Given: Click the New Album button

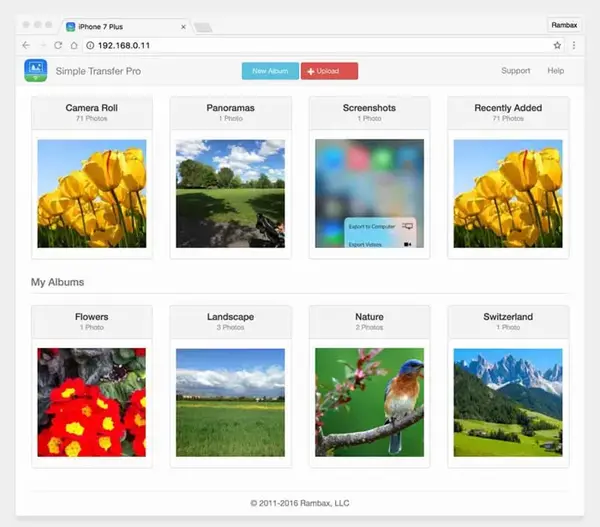Looking at the screenshot, I should tap(270, 71).
